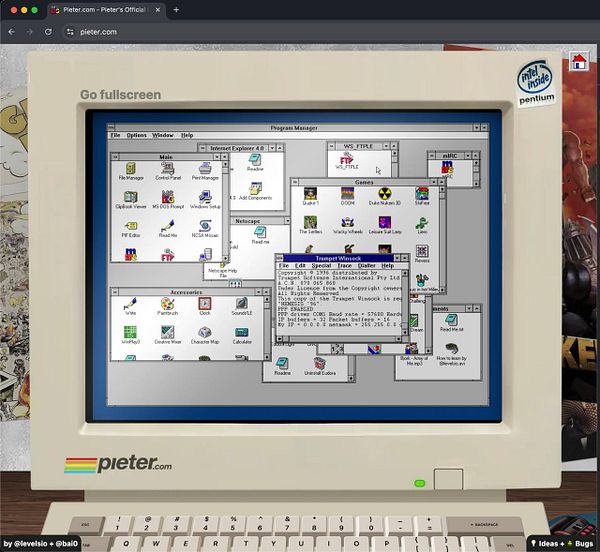Open the Netscape Read me icon
Viewport: 600px width, 552px height.
point(260,235)
